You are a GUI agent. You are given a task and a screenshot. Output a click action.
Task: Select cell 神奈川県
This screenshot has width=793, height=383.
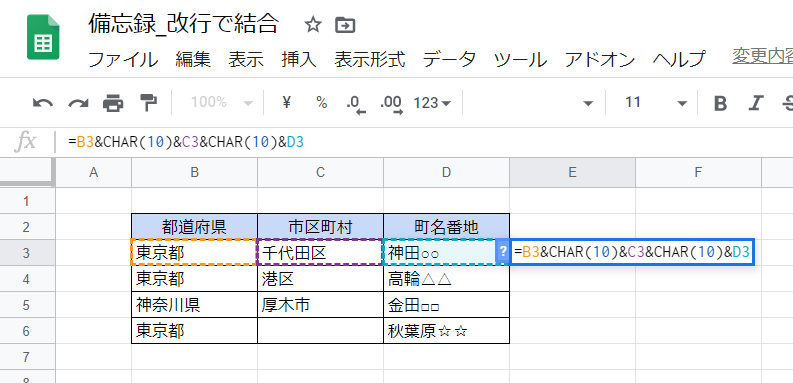click(194, 305)
